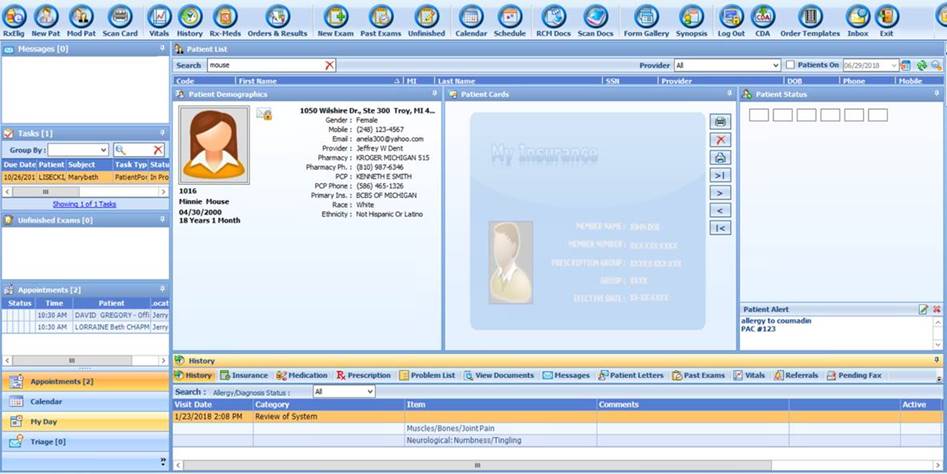947x474 pixels.
Task: Switch to the Medication tab
Action: pyautogui.click(x=301, y=376)
